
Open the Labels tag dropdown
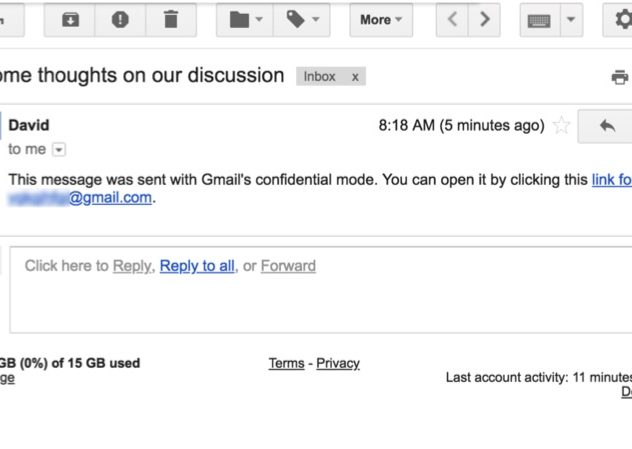302,19
